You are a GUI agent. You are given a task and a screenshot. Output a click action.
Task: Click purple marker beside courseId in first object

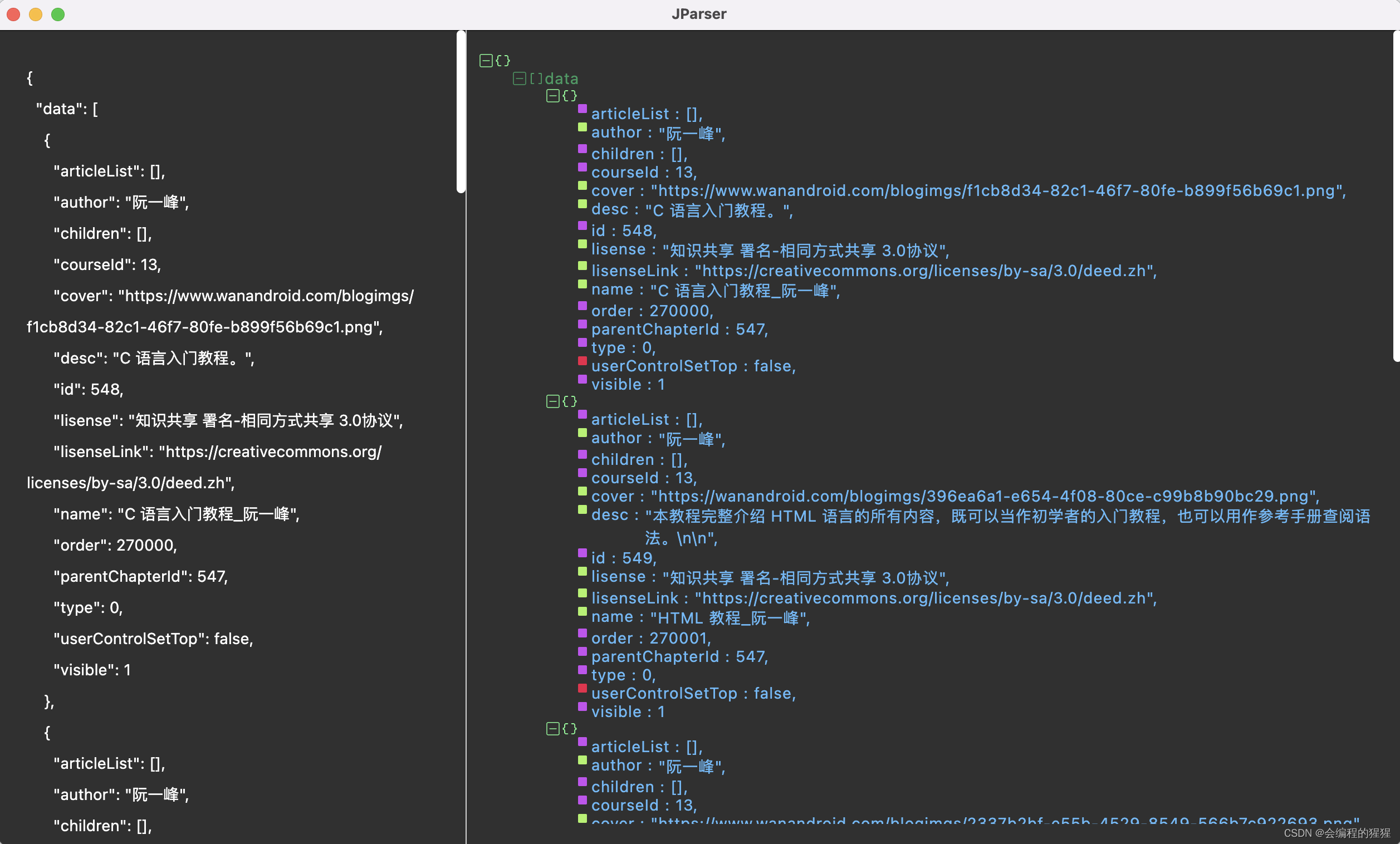582,167
